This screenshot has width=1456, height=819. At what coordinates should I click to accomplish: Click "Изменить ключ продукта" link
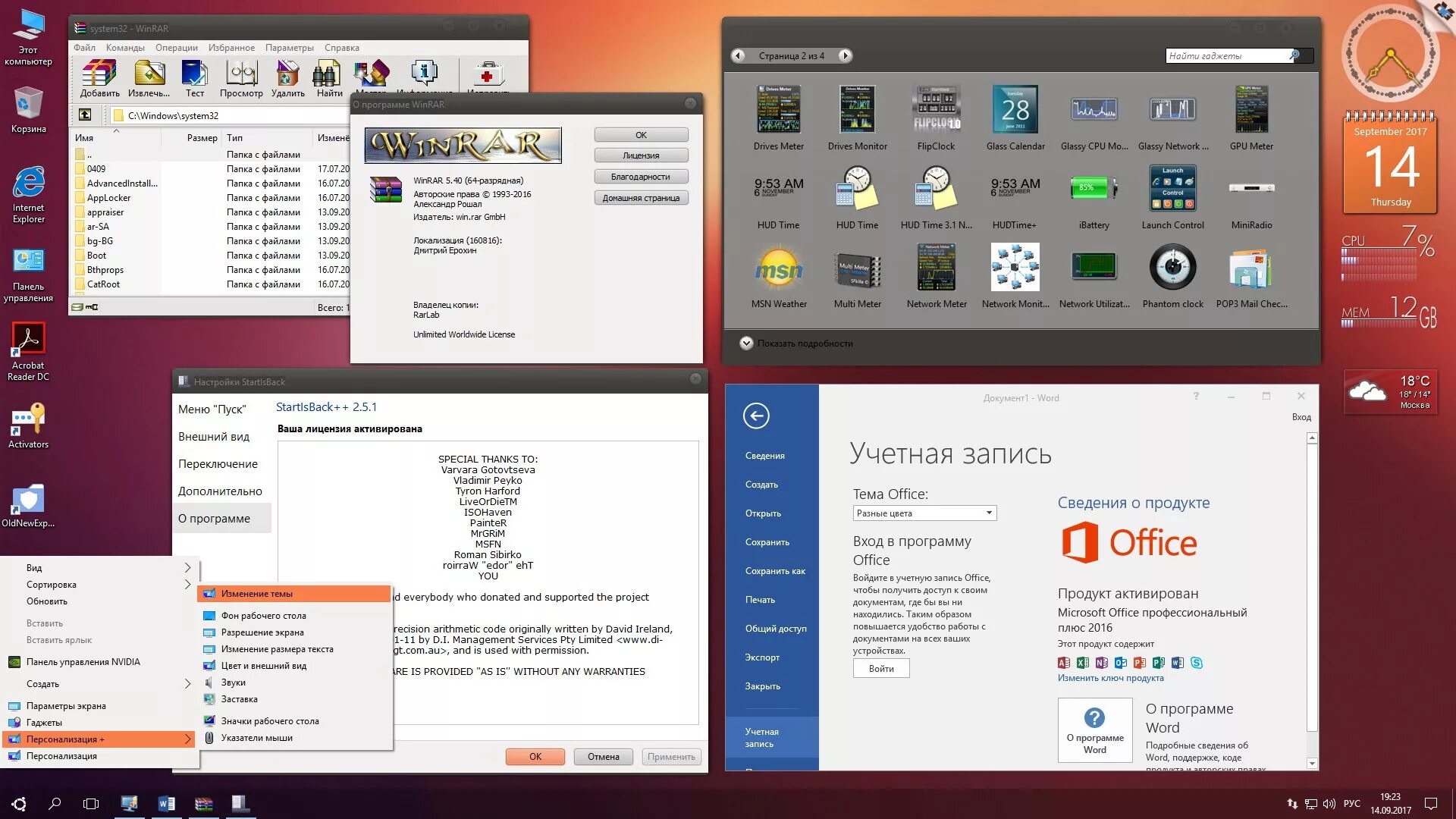pos(1110,678)
